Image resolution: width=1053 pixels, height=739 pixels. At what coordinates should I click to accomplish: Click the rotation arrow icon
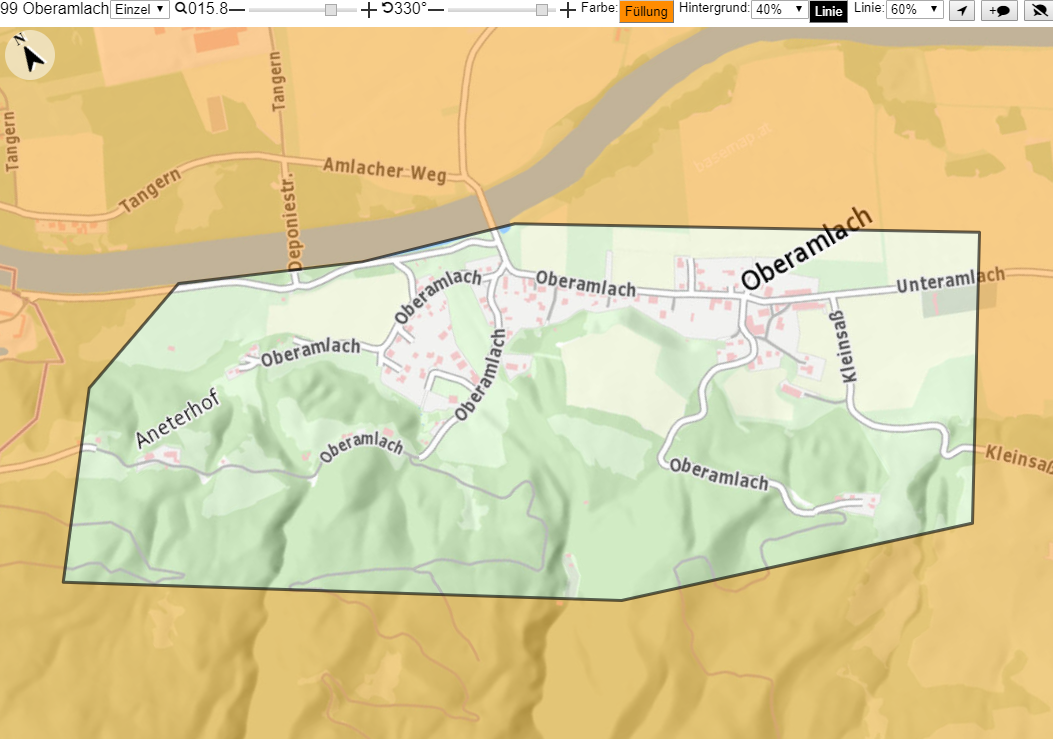click(387, 9)
